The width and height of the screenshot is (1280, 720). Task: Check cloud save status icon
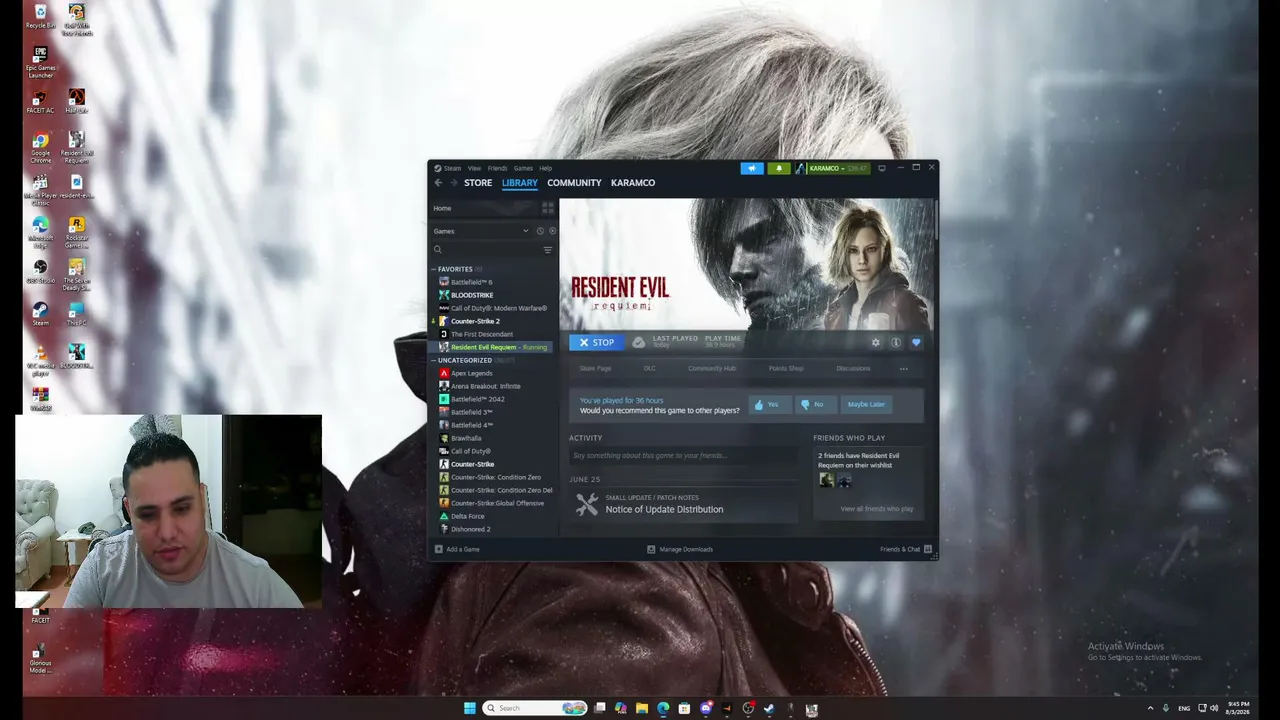click(x=638, y=342)
